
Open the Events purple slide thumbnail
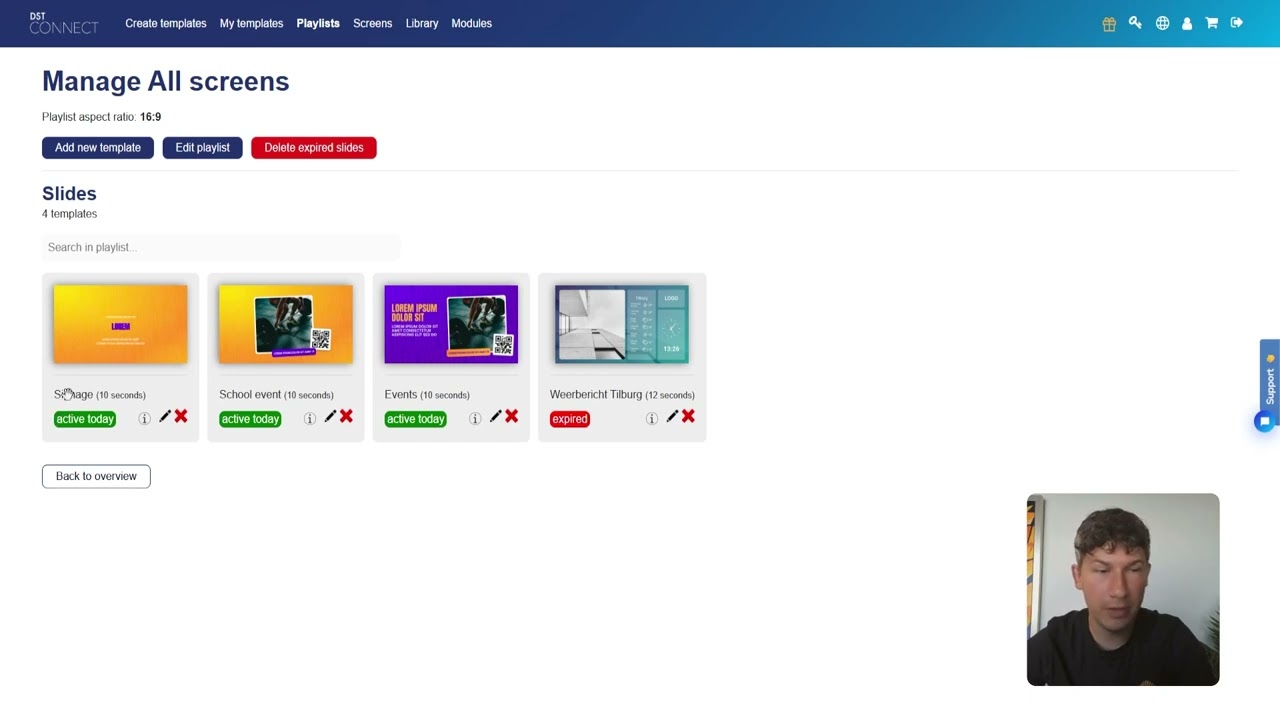click(451, 324)
